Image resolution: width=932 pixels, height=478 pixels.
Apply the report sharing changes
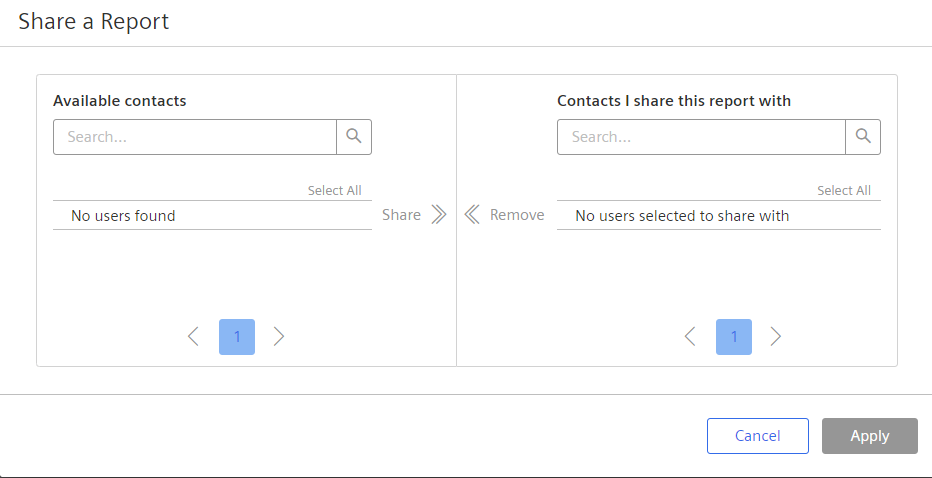870,436
